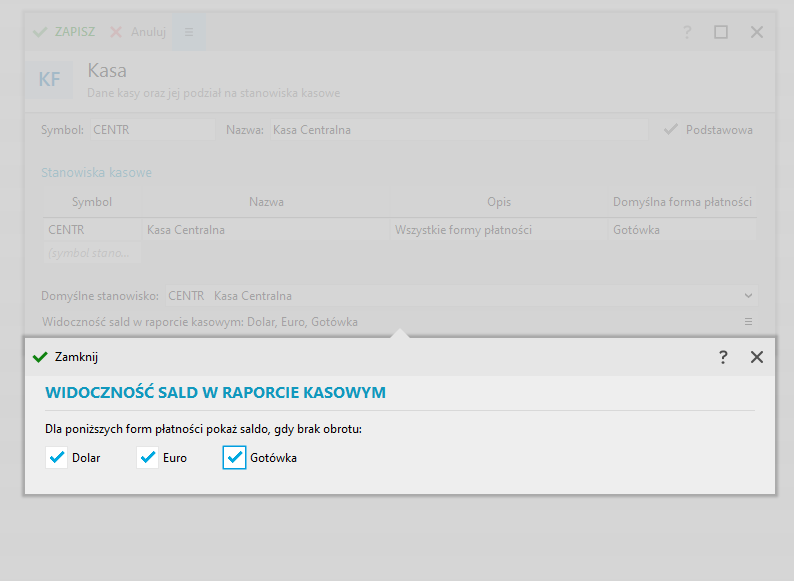Click the Opis column header
Screen dimensions: 794x581
click(499, 202)
